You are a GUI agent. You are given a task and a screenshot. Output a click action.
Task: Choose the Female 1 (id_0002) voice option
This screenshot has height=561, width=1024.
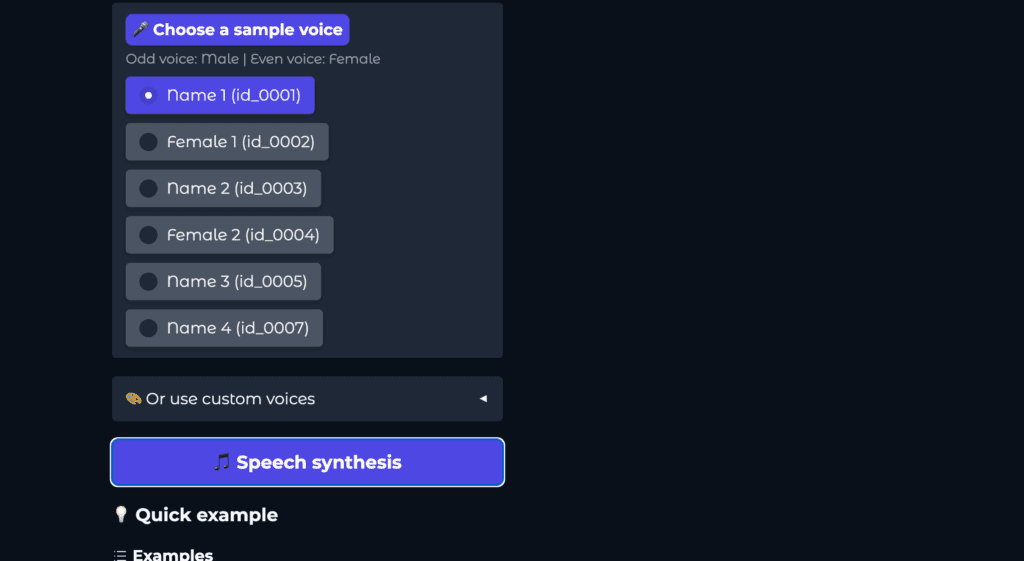pyautogui.click(x=240, y=142)
